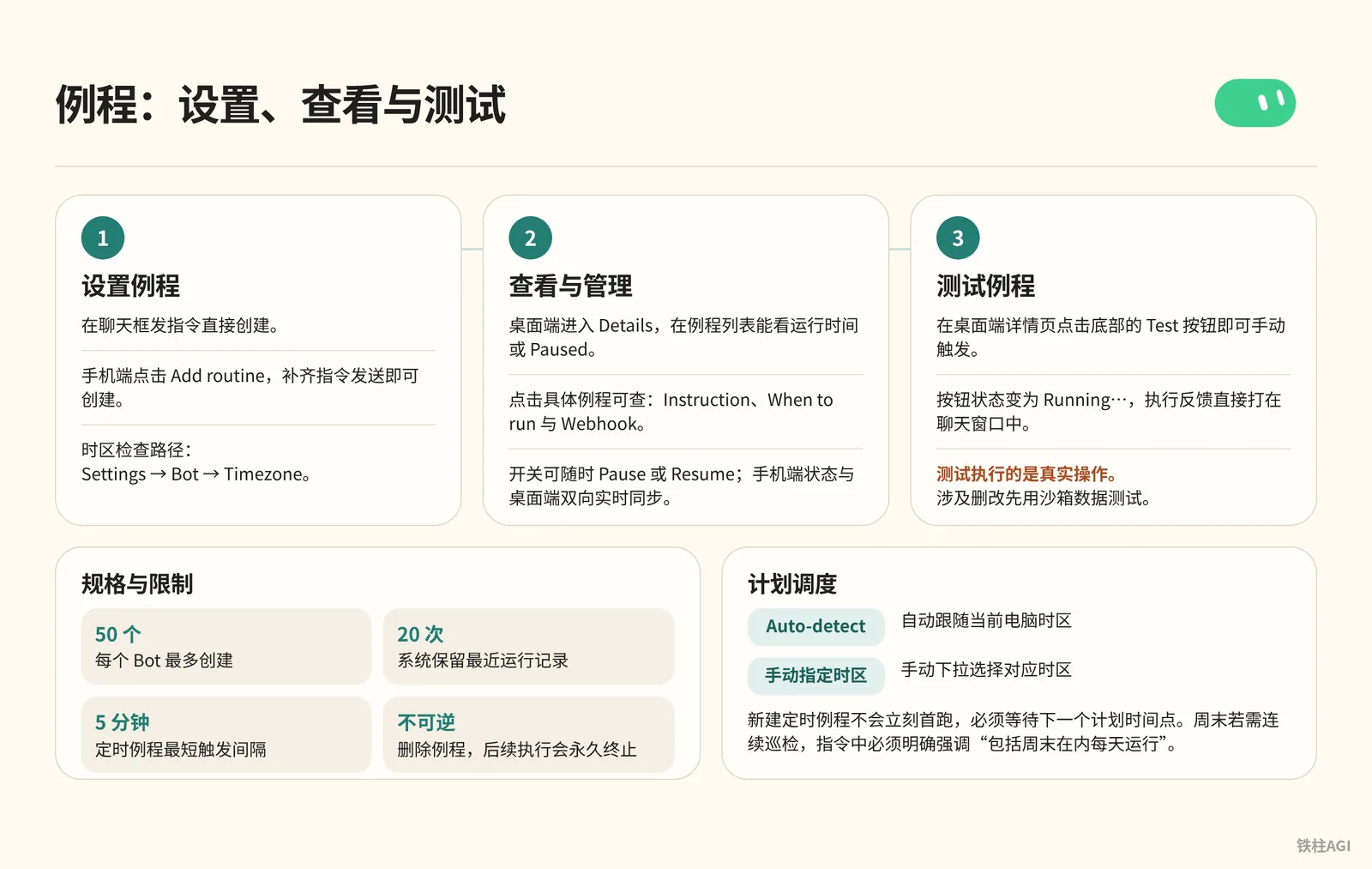Screen dimensions: 1372x869
Task: Click the 不可逆 value
Action: (426, 722)
